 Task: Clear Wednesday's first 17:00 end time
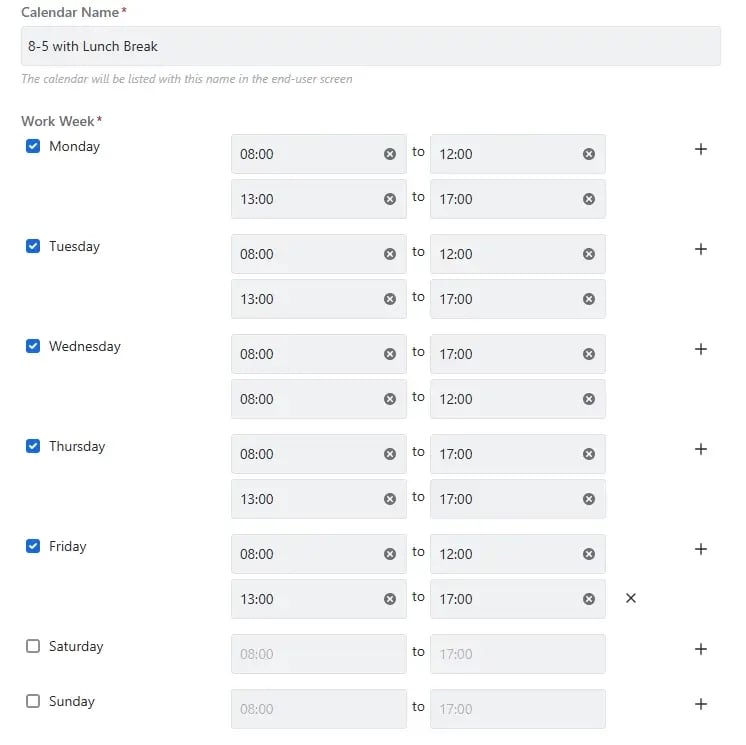coord(589,354)
